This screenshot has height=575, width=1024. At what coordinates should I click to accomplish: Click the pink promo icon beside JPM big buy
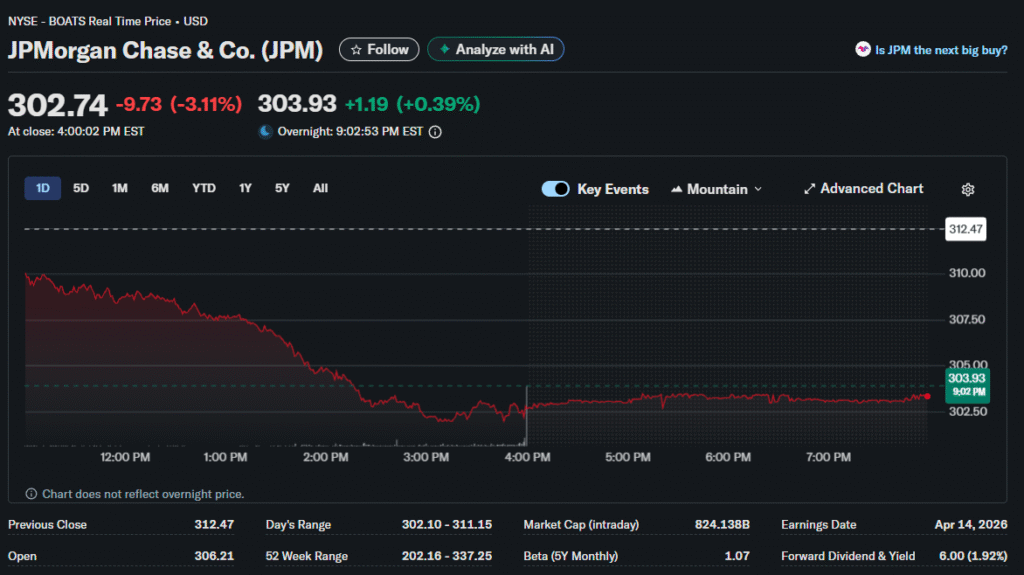pyautogui.click(x=862, y=49)
